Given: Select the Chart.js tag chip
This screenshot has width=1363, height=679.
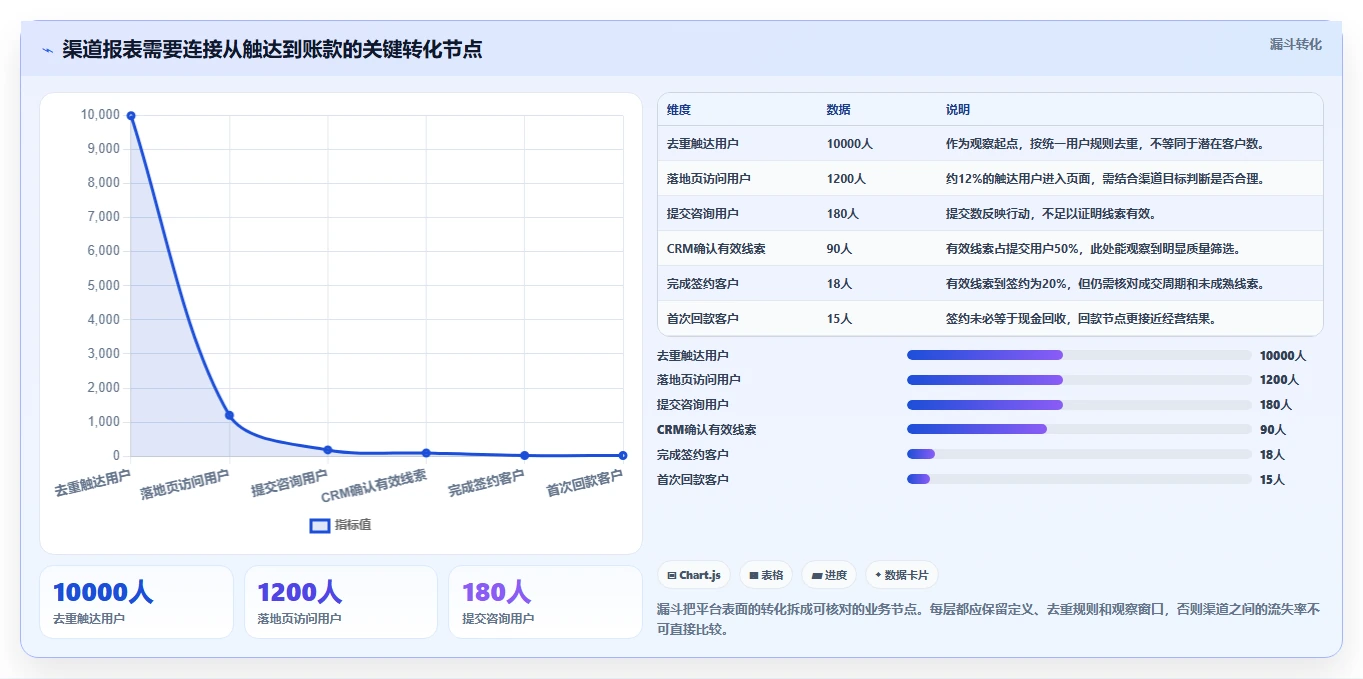Looking at the screenshot, I should 694,575.
